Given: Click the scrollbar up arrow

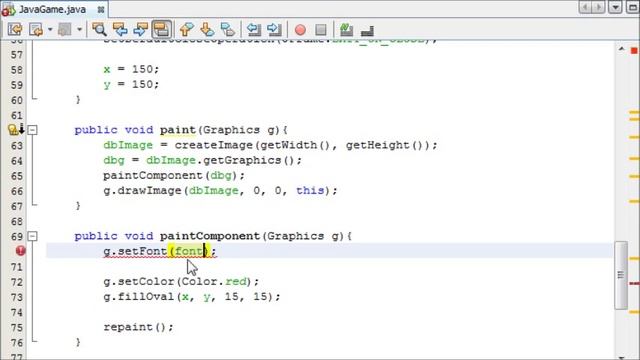Looking at the screenshot, I should pyautogui.click(x=621, y=49).
